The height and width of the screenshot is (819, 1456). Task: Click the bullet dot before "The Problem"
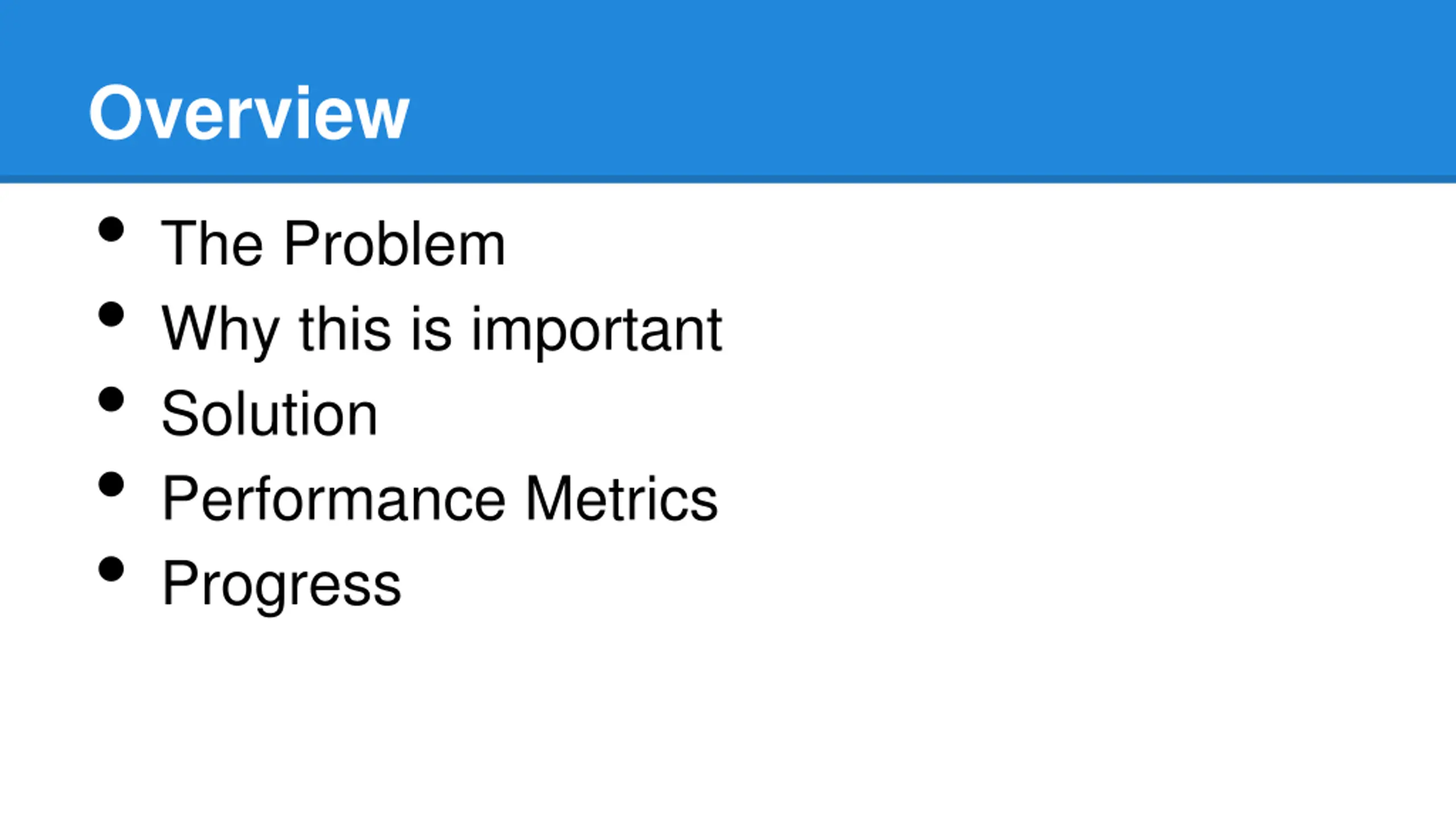(111, 230)
